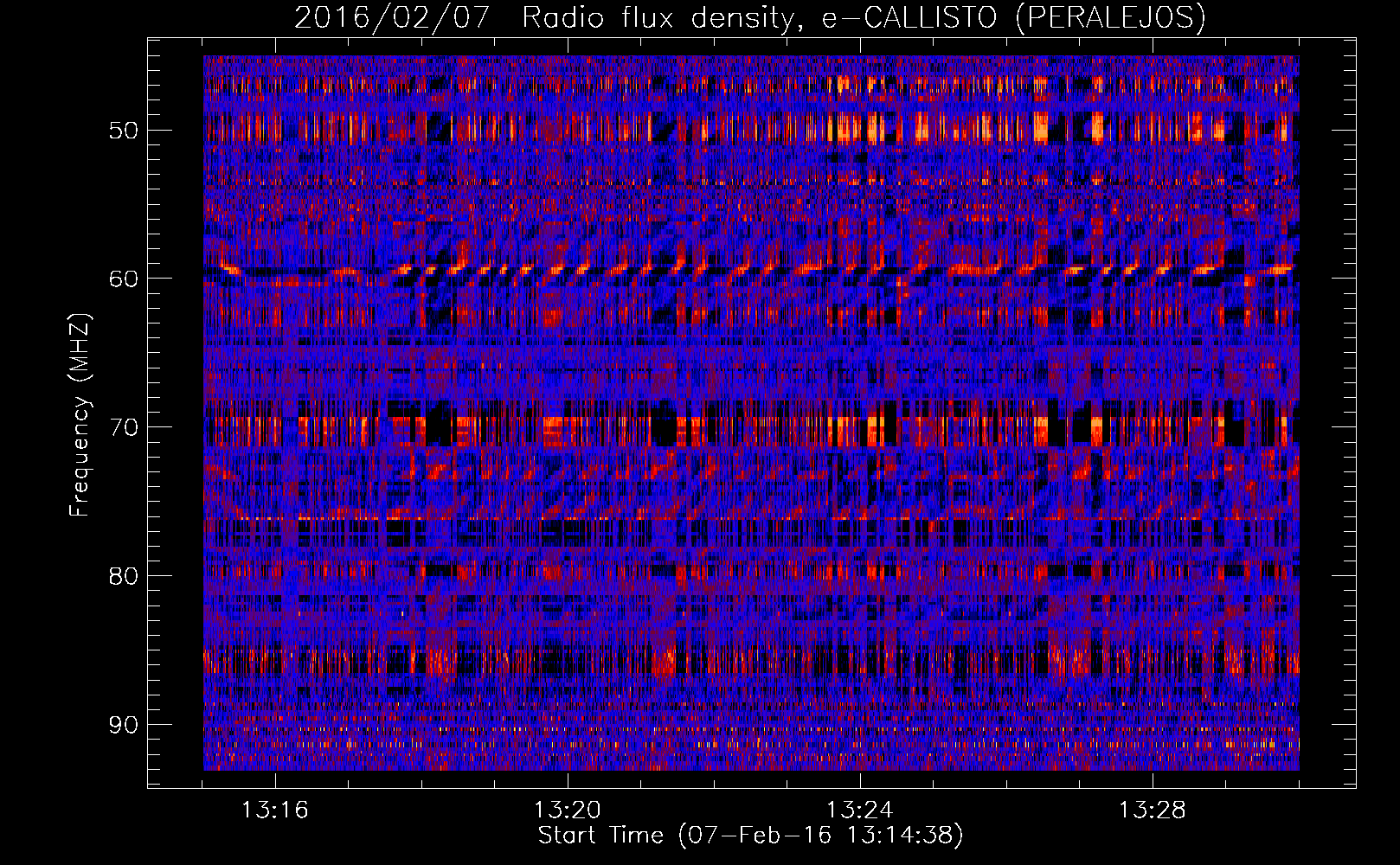Click the time tick label "13:24"

coord(859,811)
